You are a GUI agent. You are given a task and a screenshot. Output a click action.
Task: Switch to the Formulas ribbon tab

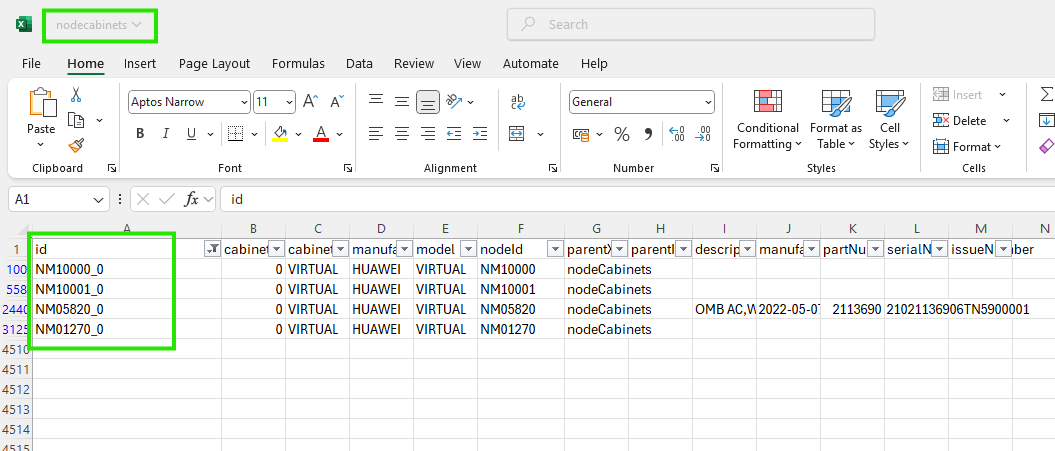298,63
